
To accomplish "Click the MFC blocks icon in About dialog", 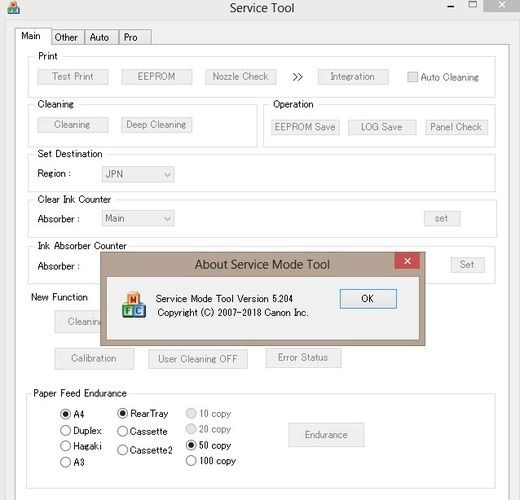I will [134, 305].
